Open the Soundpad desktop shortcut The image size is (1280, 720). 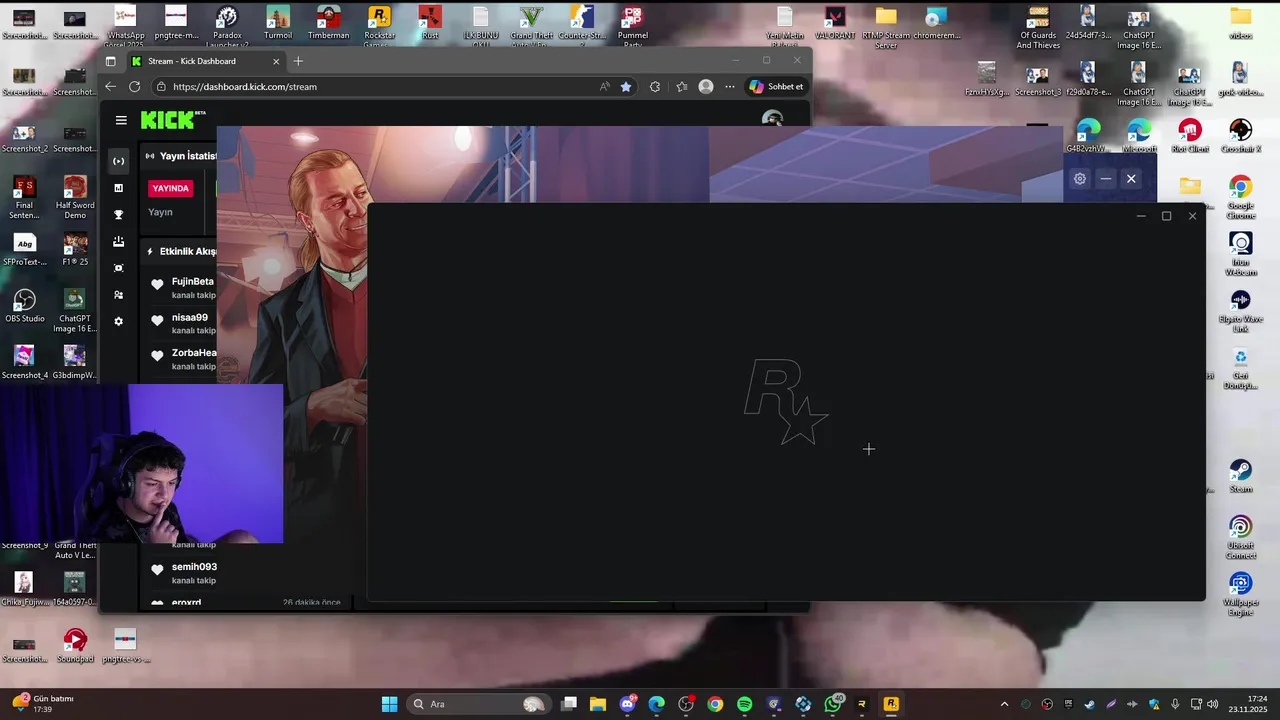[75, 646]
